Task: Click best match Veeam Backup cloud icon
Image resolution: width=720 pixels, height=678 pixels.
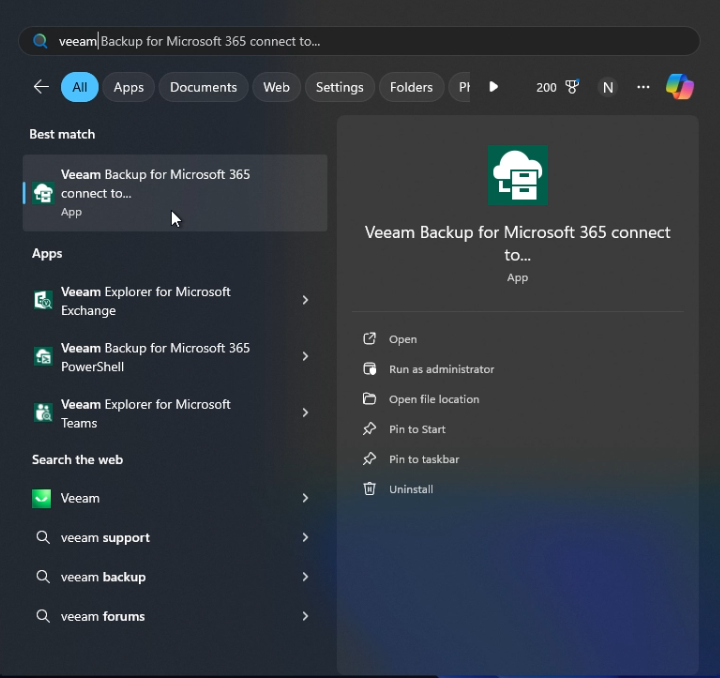Action: click(43, 193)
